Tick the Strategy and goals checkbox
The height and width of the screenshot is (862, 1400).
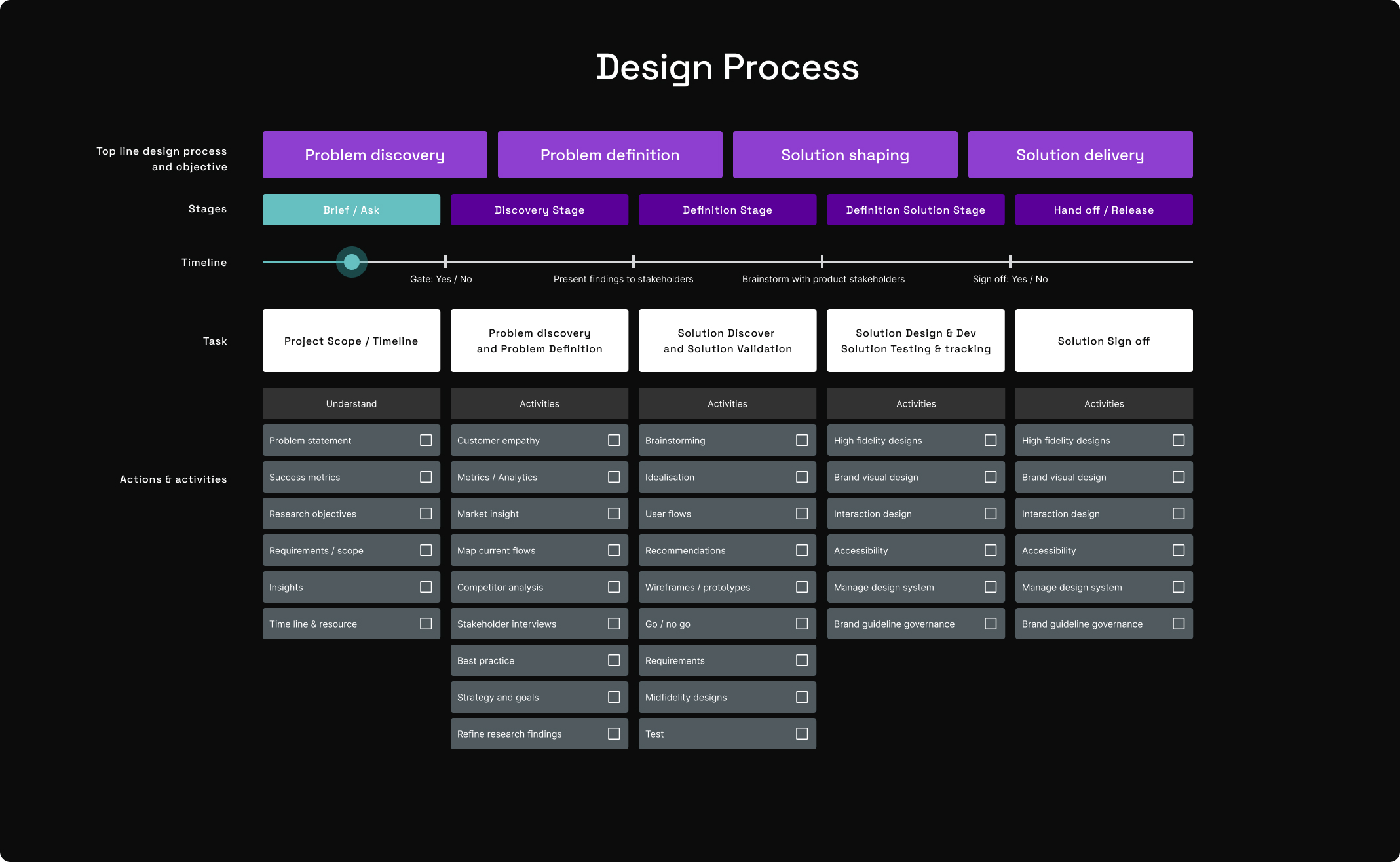[614, 697]
